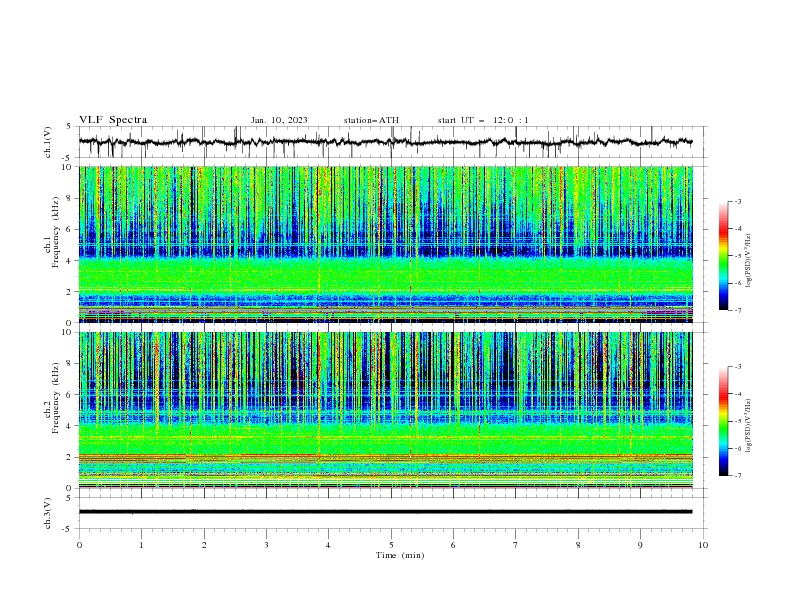Click the '10' frequency tick of ch.1 spectrogram
792x612 pixels.
click(69, 167)
